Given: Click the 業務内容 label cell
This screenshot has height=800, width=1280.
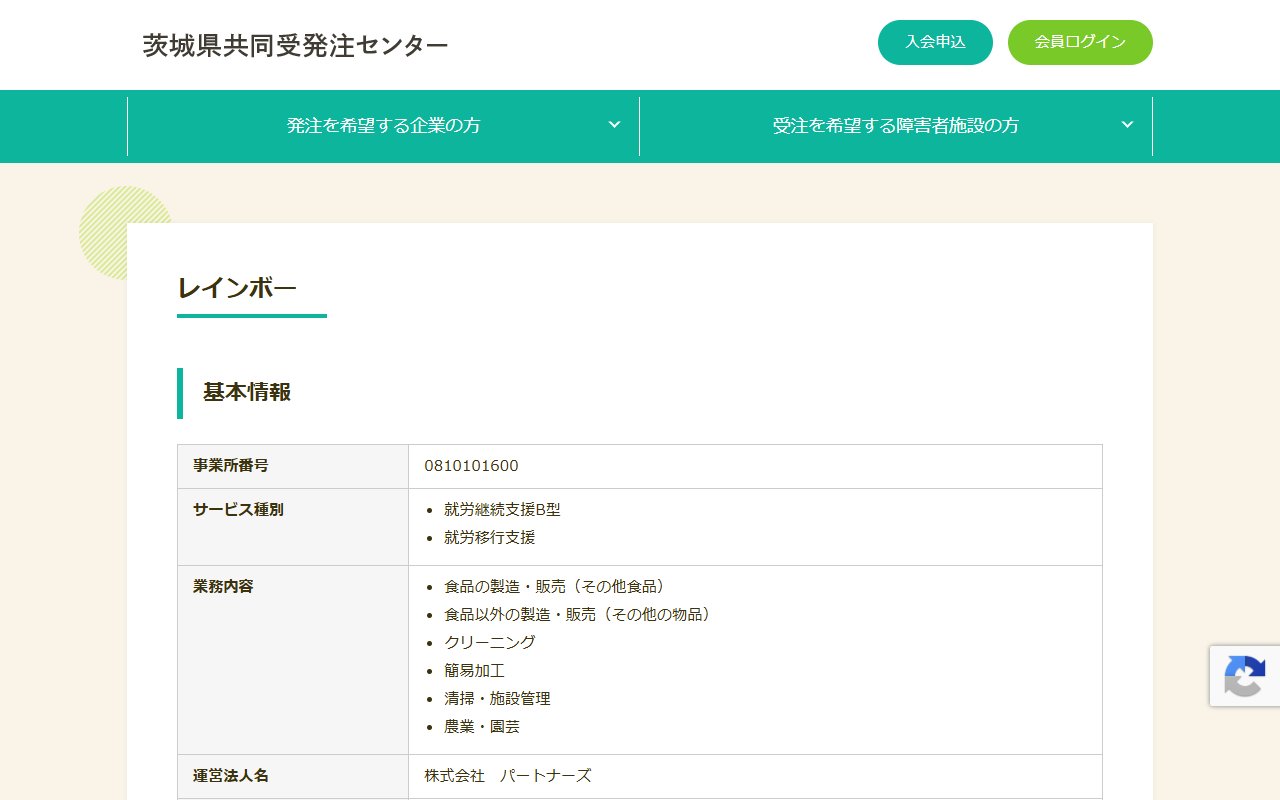Looking at the screenshot, I should pos(293,660).
